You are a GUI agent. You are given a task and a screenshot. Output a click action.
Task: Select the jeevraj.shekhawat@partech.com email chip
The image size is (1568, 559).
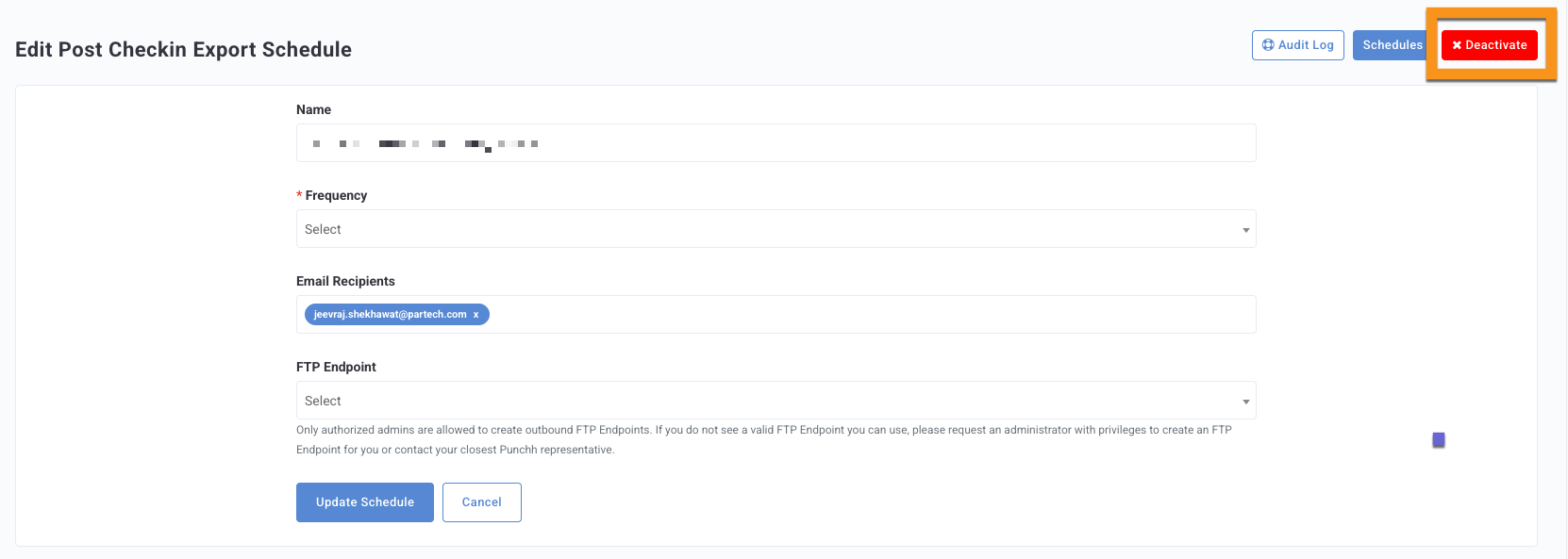(390, 315)
